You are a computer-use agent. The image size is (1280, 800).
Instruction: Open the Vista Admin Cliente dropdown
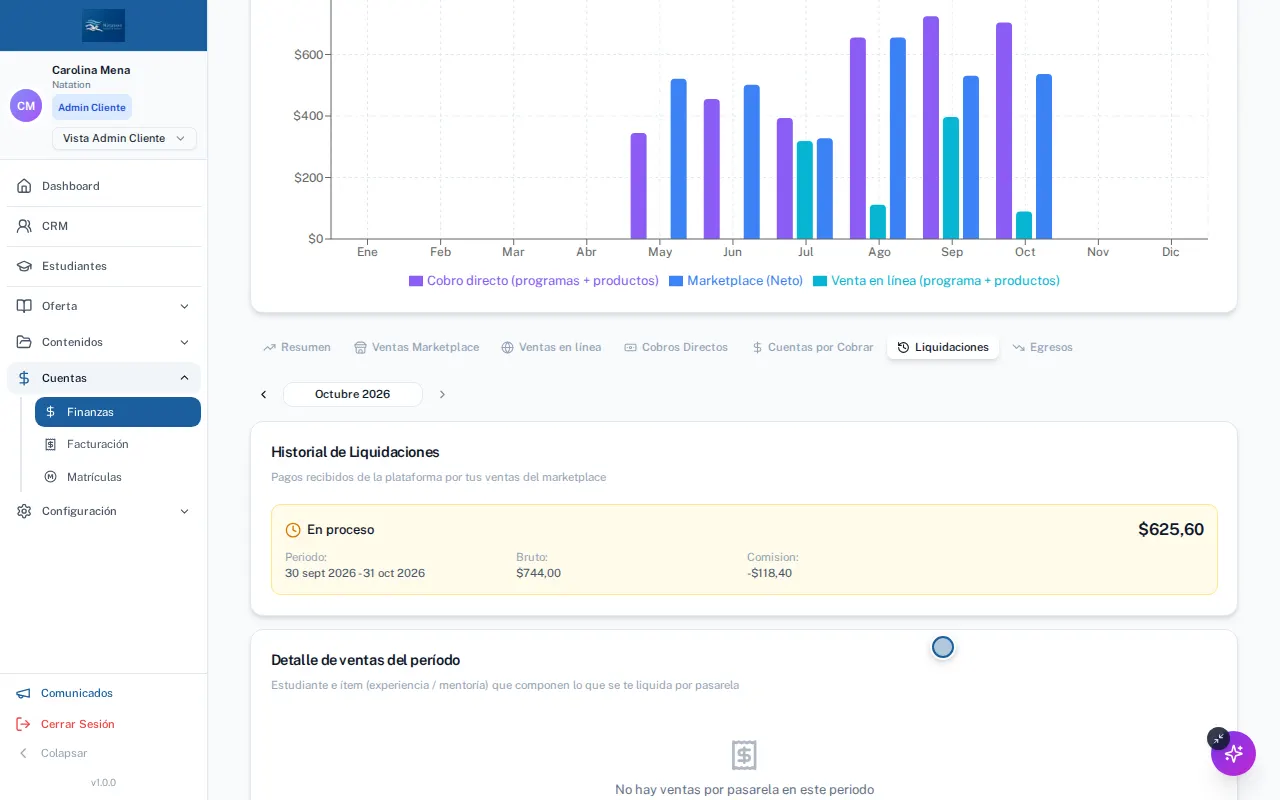[124, 138]
